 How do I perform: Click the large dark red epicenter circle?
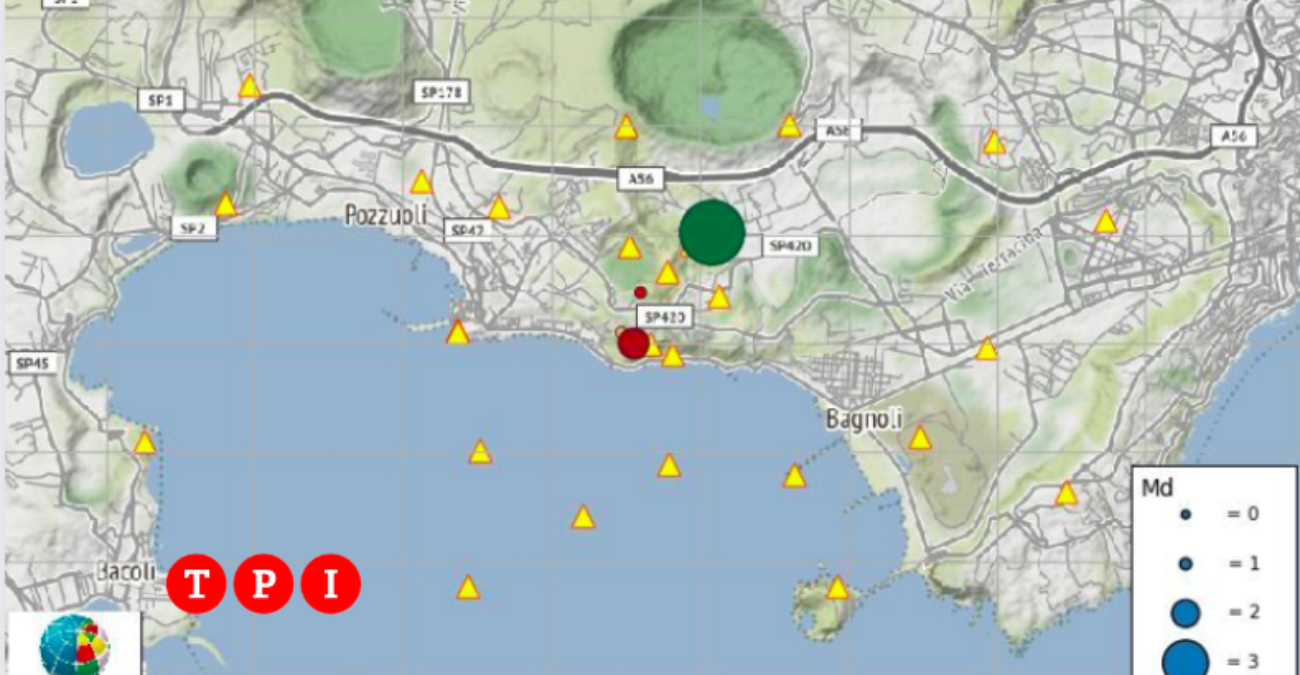[x=633, y=343]
